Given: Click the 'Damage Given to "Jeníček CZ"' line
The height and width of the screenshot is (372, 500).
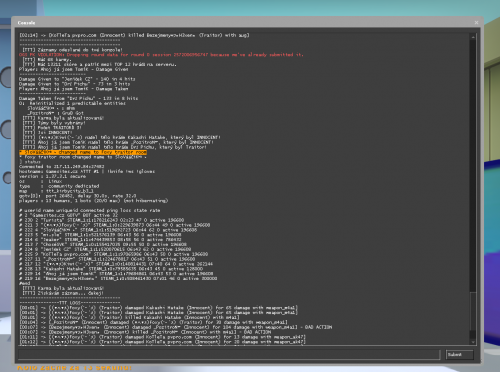Looking at the screenshot, I should (x=77, y=79).
